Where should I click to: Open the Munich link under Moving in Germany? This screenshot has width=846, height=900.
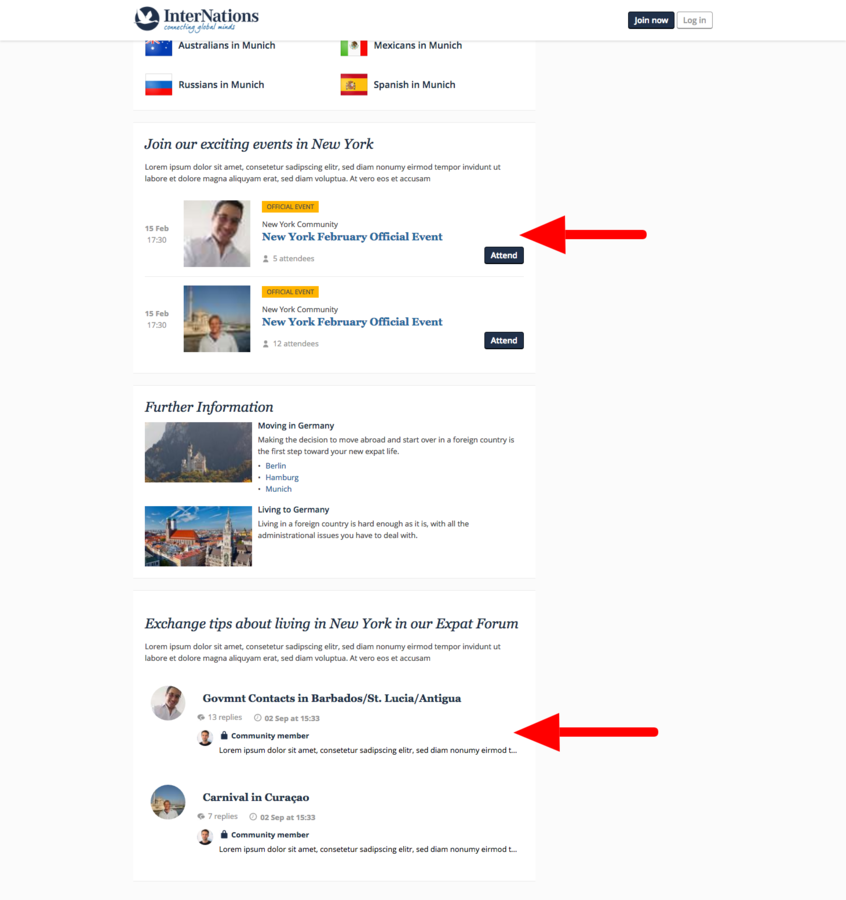coord(278,488)
